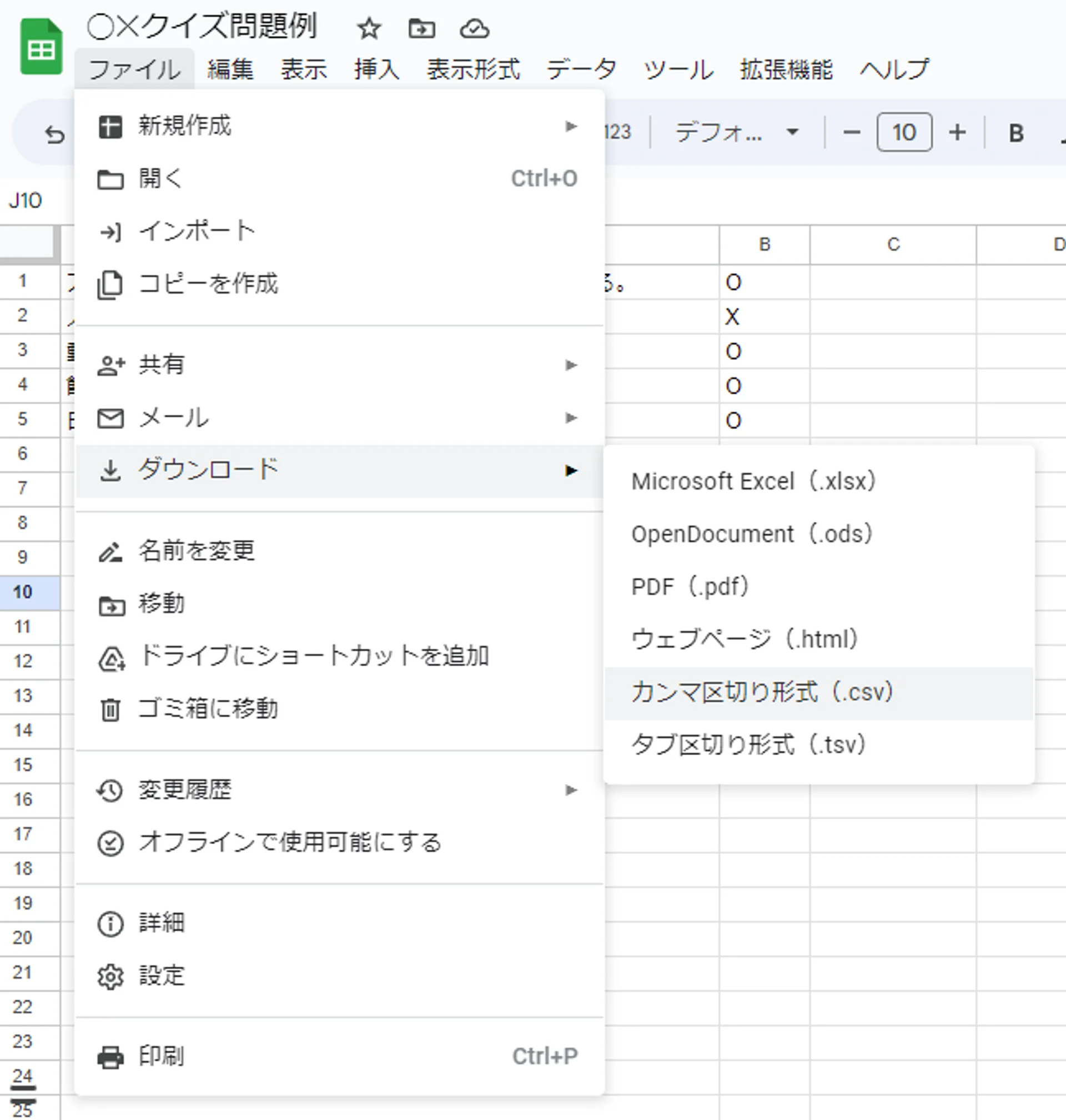The image size is (1066, 1120).
Task: Select カンマ区切り形式 (.csv) download option
Action: tap(762, 692)
